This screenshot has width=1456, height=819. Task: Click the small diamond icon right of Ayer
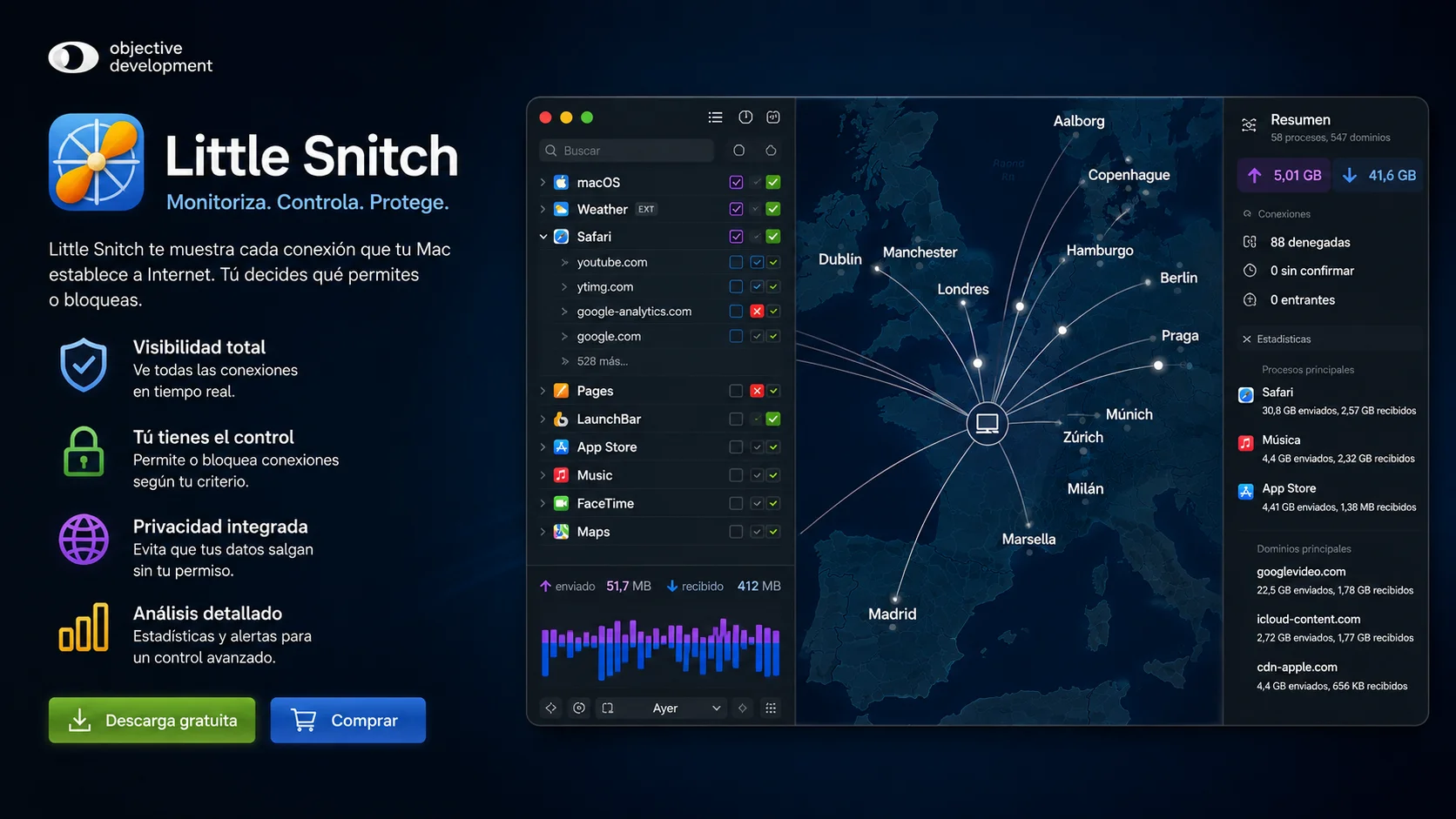point(743,708)
